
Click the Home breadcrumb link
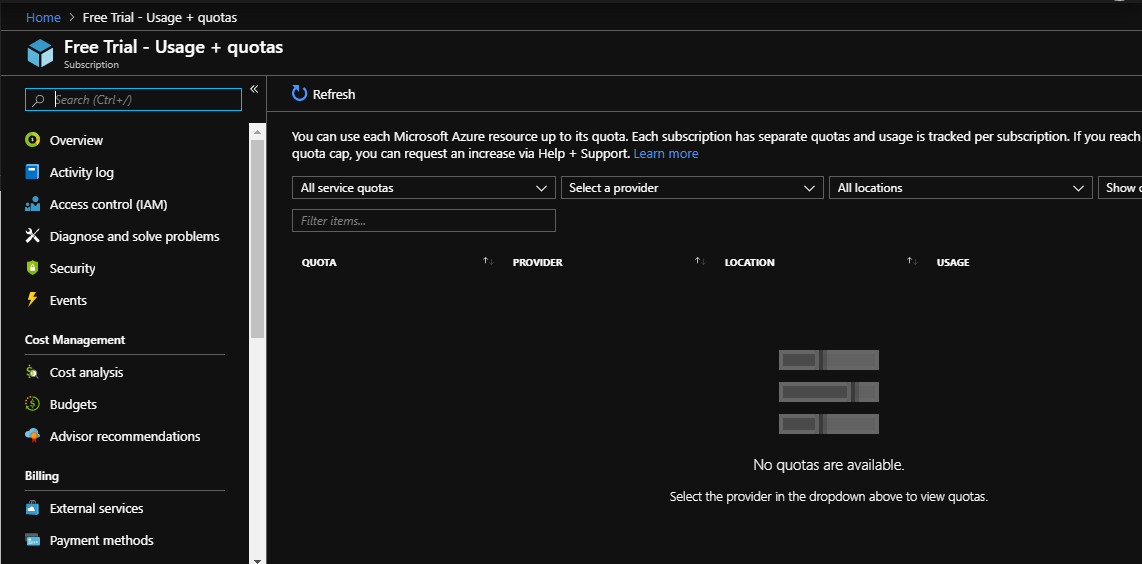(x=43, y=17)
